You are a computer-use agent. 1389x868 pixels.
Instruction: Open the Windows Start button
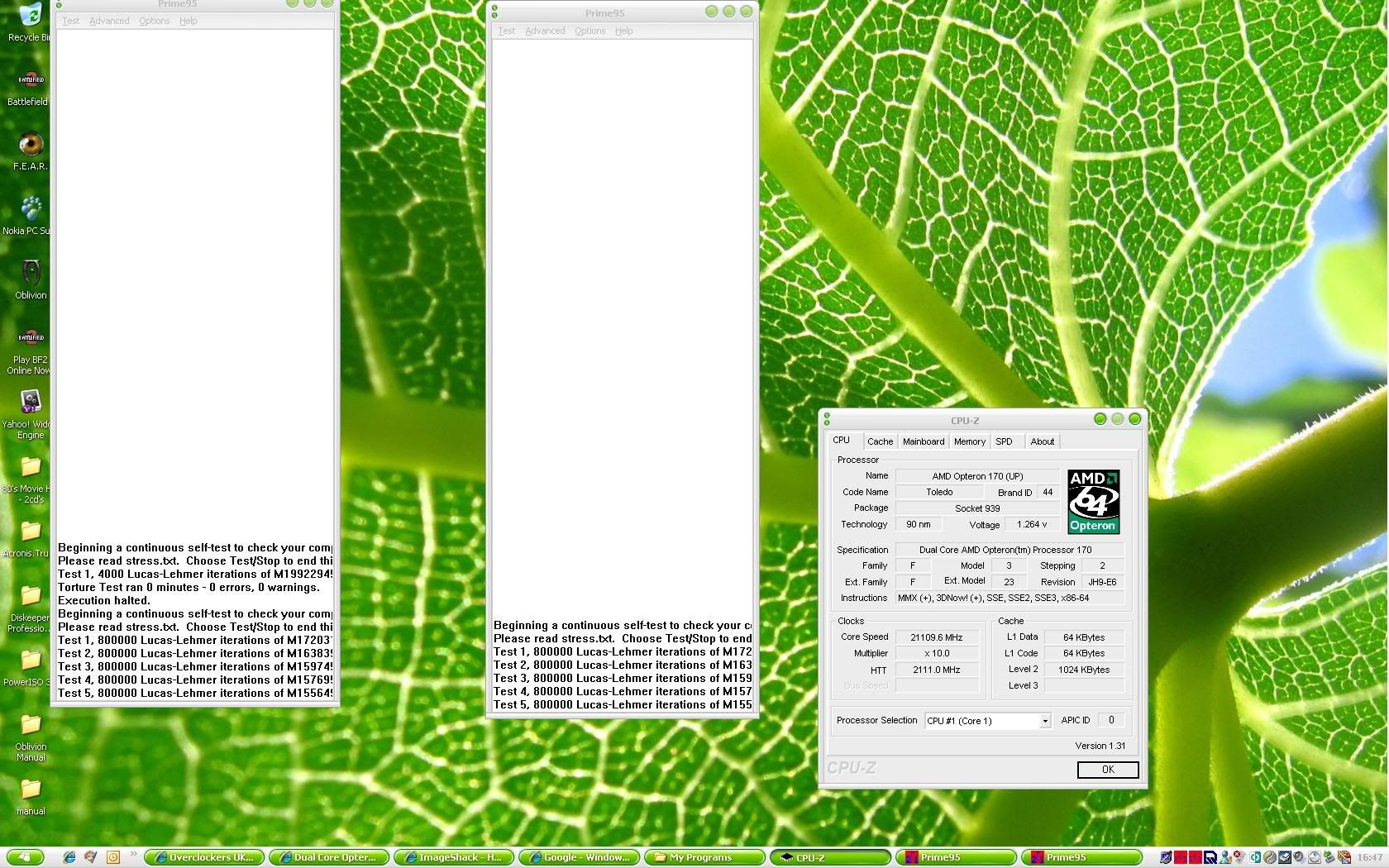(x=26, y=857)
